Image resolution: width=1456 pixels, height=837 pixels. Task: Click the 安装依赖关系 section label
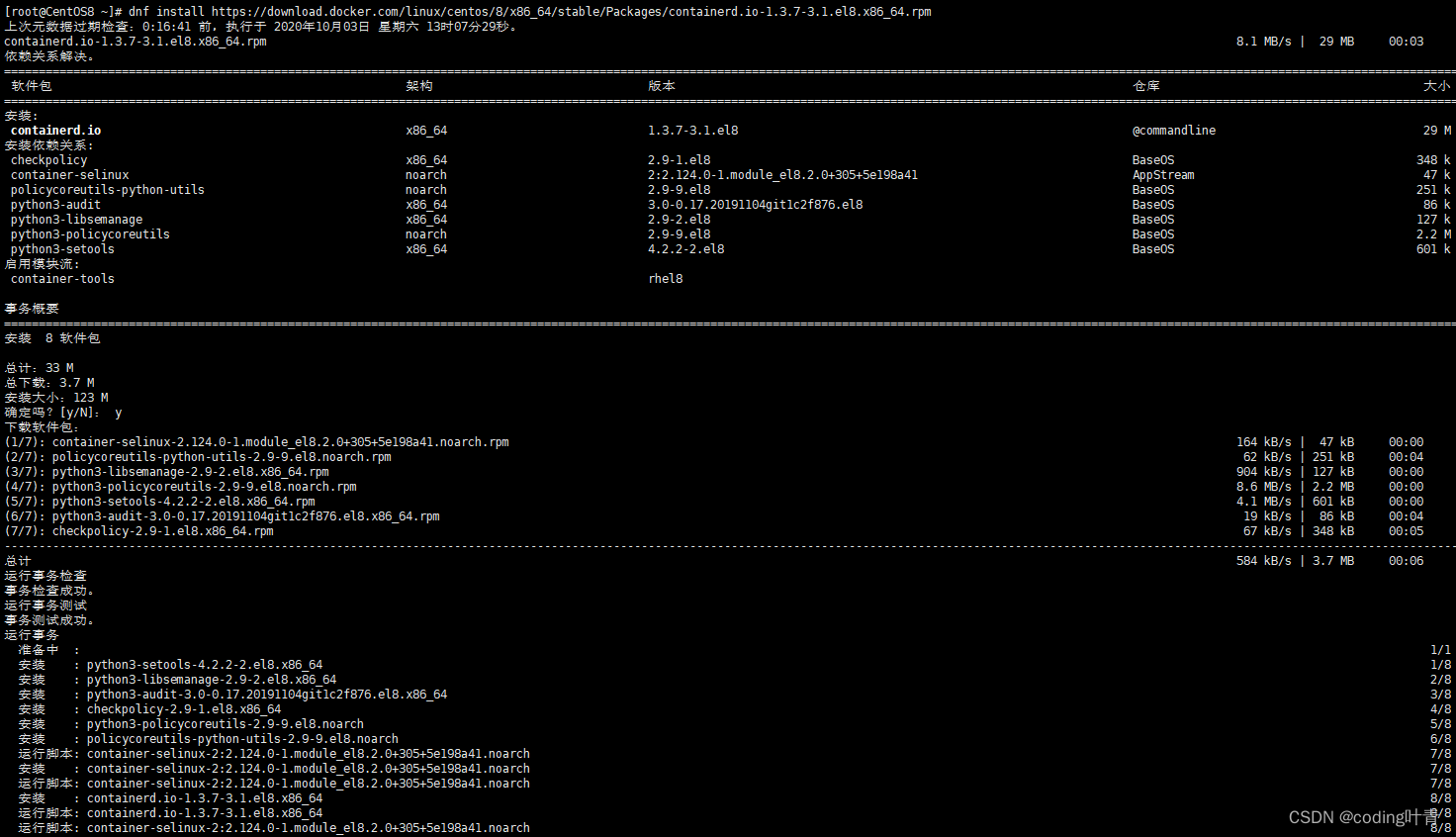(48, 145)
